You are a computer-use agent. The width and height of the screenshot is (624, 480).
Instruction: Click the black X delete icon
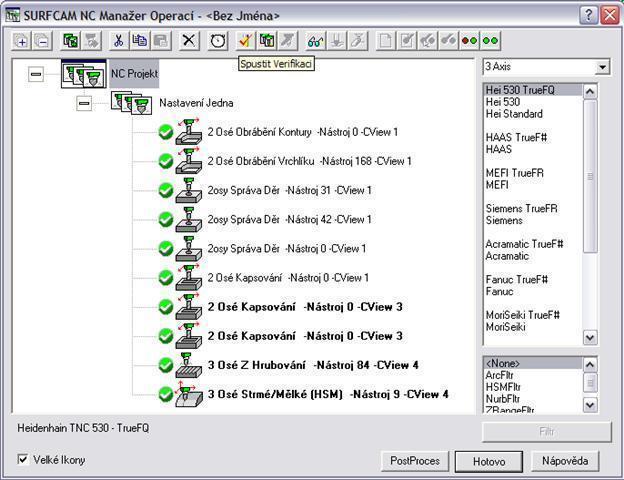pos(189,41)
